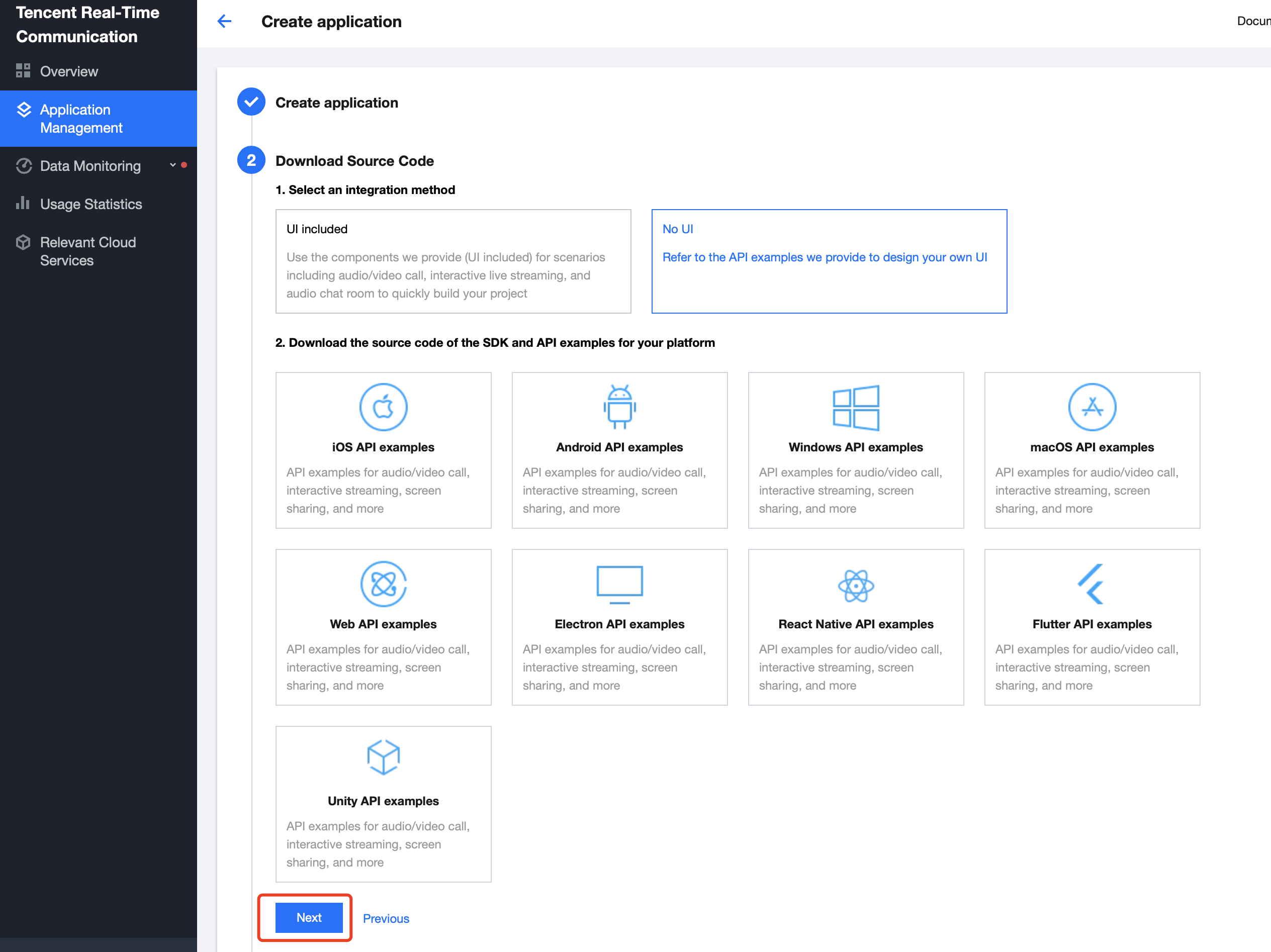Click the React Native atom icon
This screenshot has height=952, width=1271.
[856, 586]
